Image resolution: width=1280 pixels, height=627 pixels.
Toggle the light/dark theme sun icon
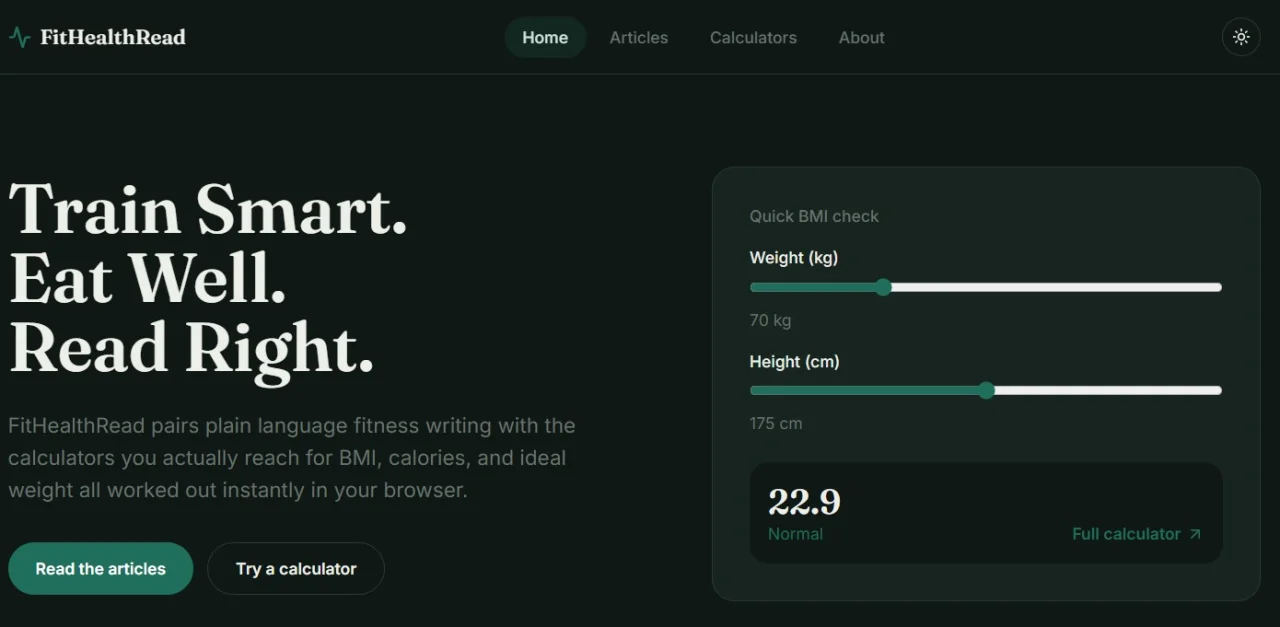click(x=1241, y=37)
